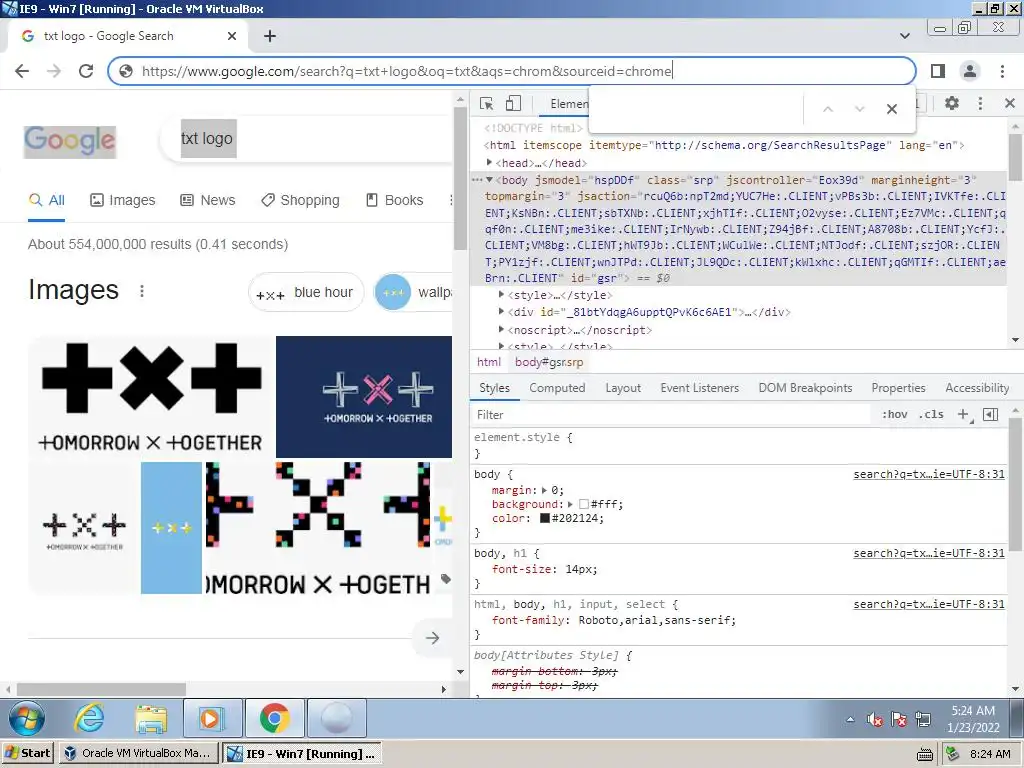Open Chrome three-dot menu

coord(1002,71)
